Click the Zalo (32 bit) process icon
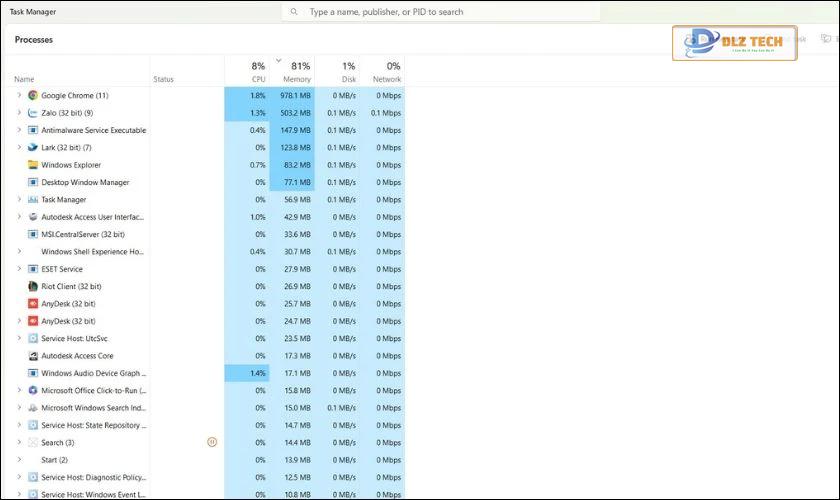 click(33, 113)
